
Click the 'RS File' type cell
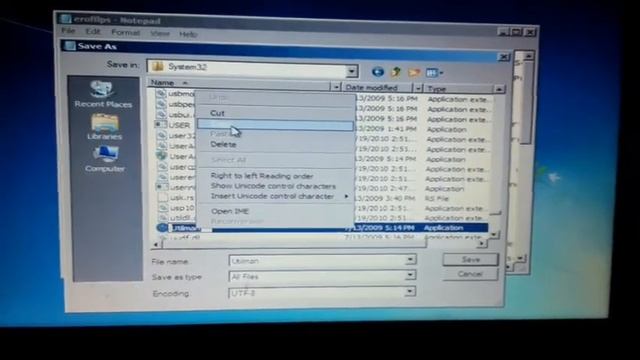point(436,199)
